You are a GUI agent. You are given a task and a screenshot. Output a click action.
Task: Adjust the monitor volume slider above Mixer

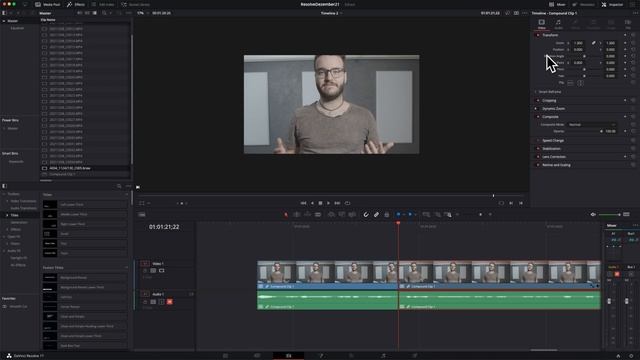pyautogui.click(x=609, y=215)
